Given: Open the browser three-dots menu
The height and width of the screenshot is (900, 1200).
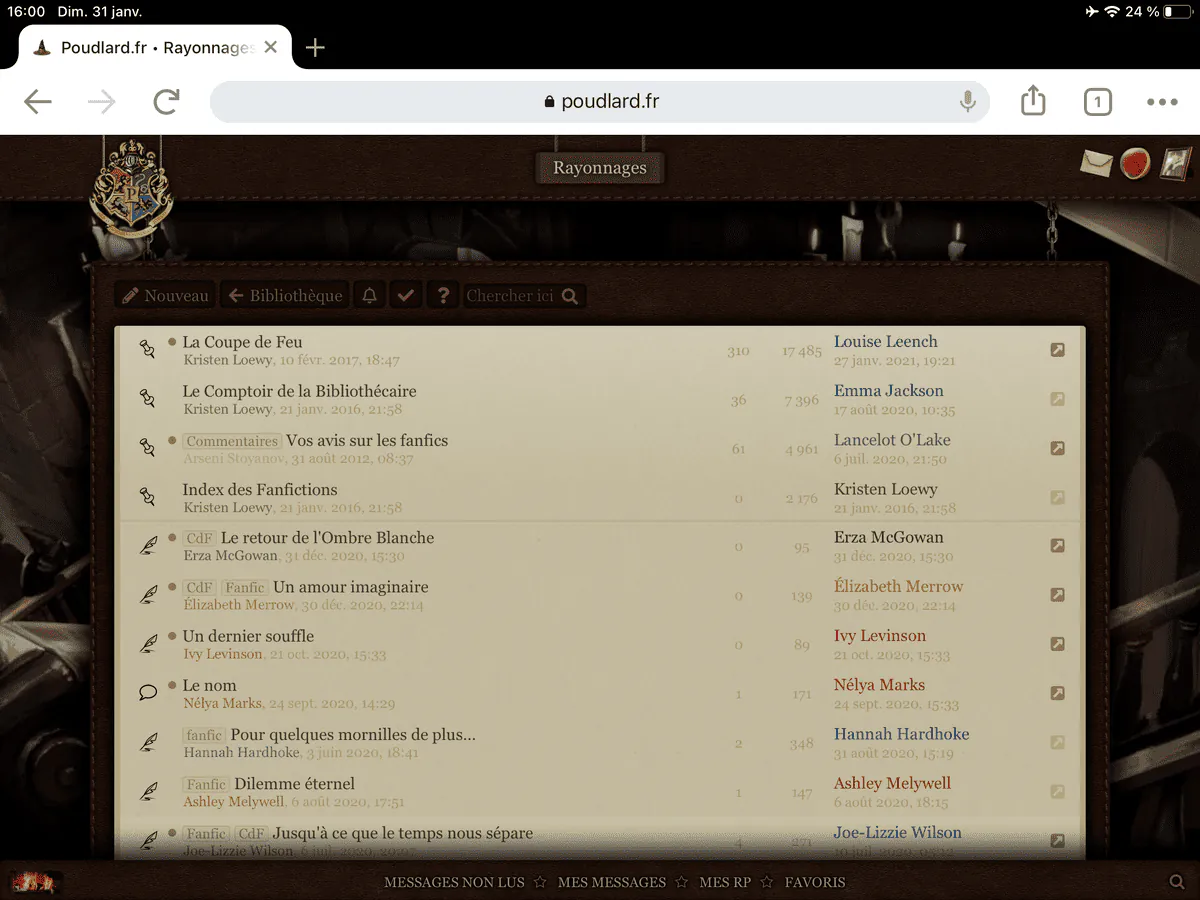Looking at the screenshot, I should (1162, 101).
